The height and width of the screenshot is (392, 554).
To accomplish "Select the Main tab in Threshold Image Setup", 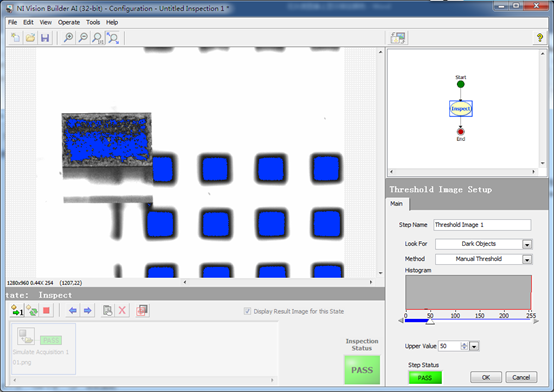I will coord(396,204).
